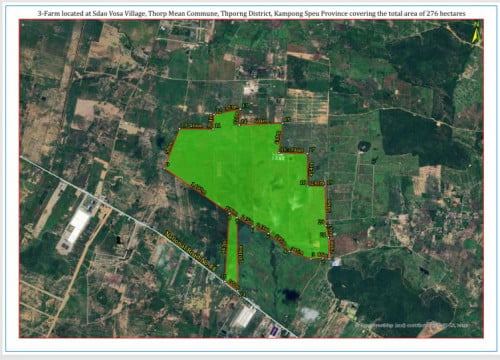Click the National Road No.4 label
This screenshot has height=360, width=500.
tap(191, 250)
